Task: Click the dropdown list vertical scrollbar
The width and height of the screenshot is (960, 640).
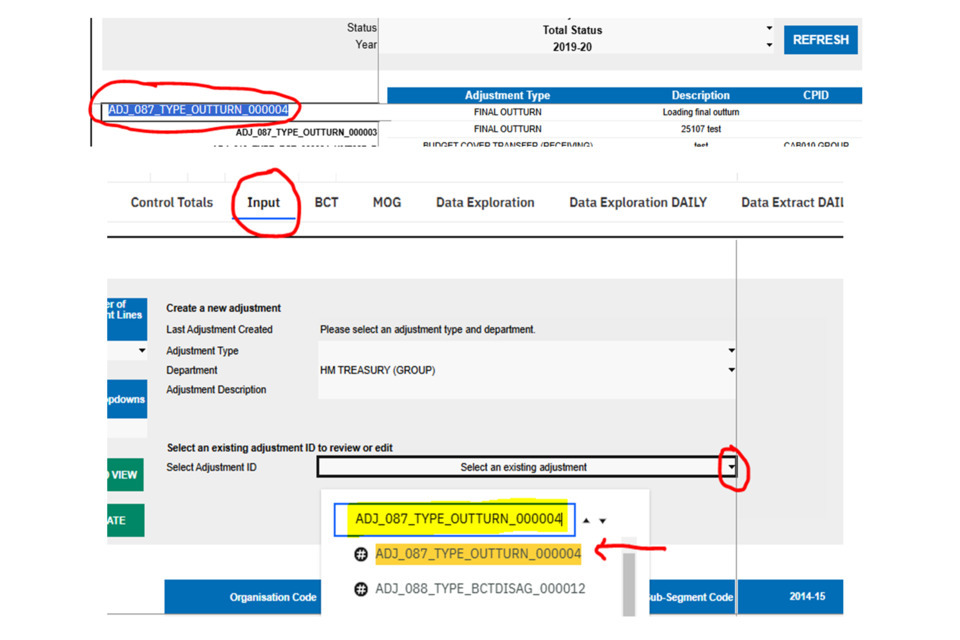Action: [629, 584]
